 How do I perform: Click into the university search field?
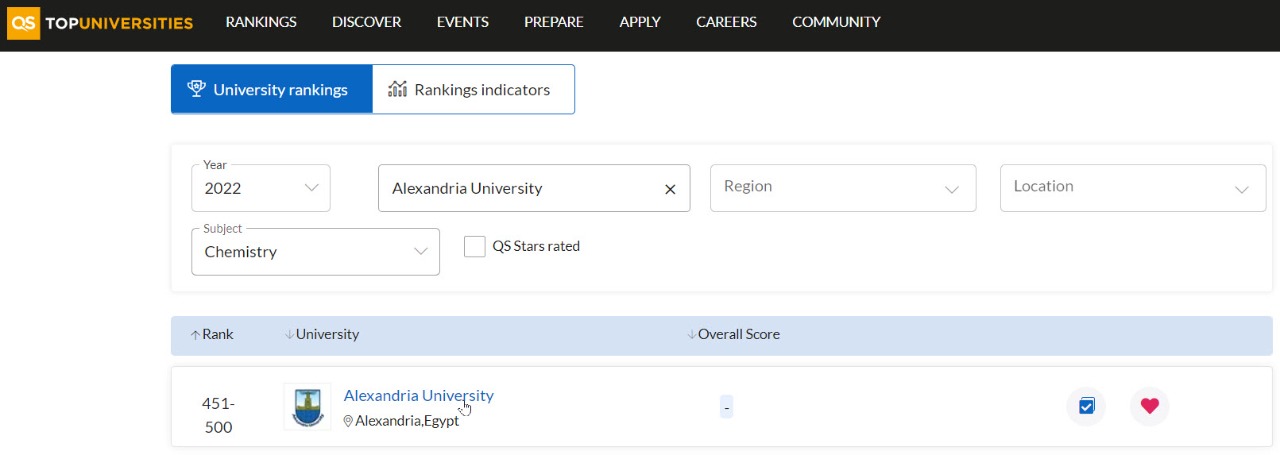coord(515,188)
